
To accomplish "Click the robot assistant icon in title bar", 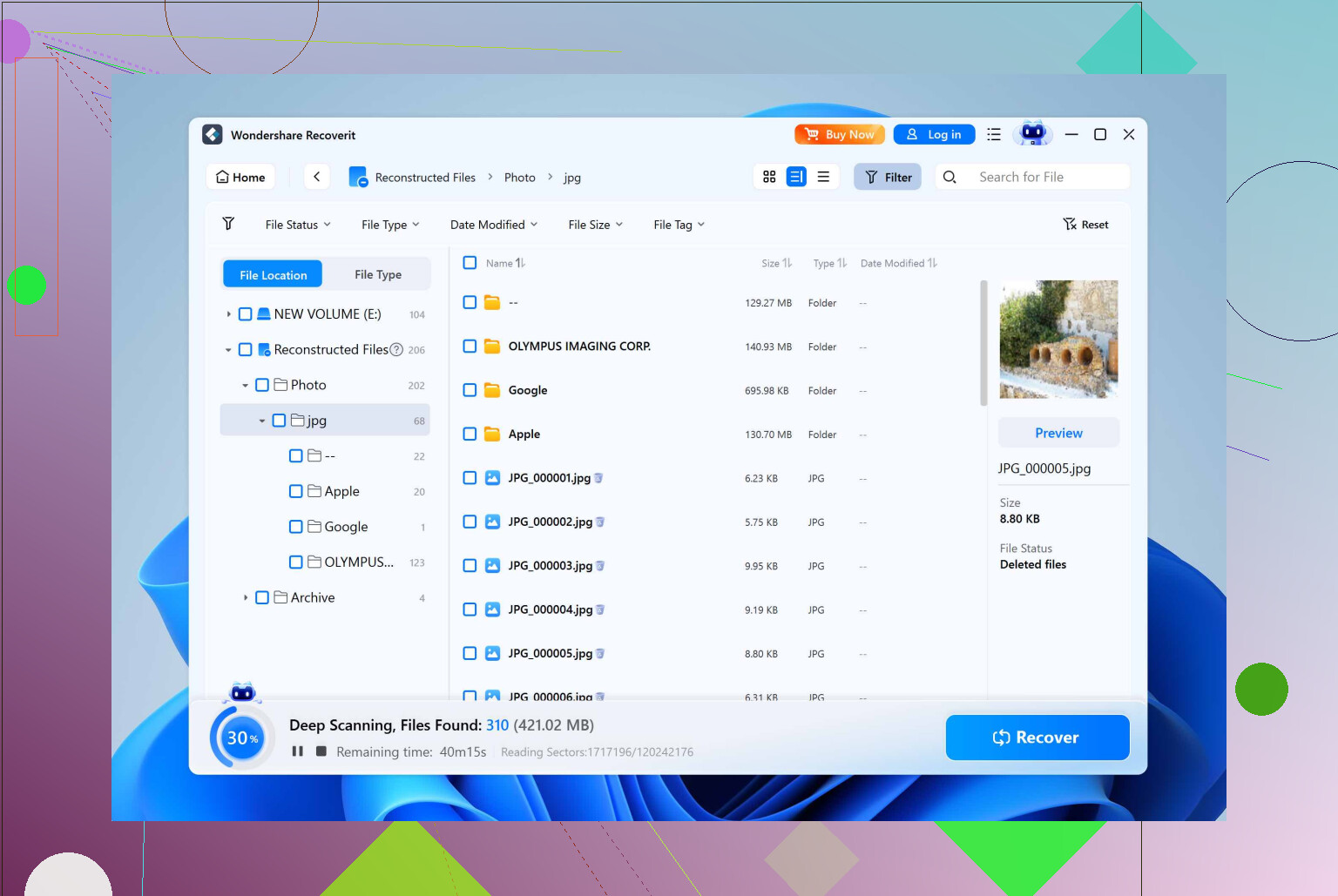I will [x=1033, y=133].
